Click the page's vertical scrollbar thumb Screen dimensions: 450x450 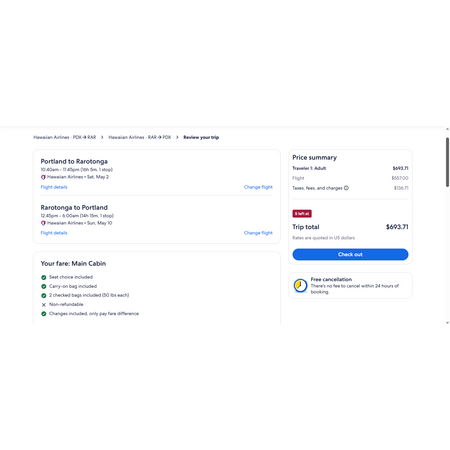tap(447, 162)
